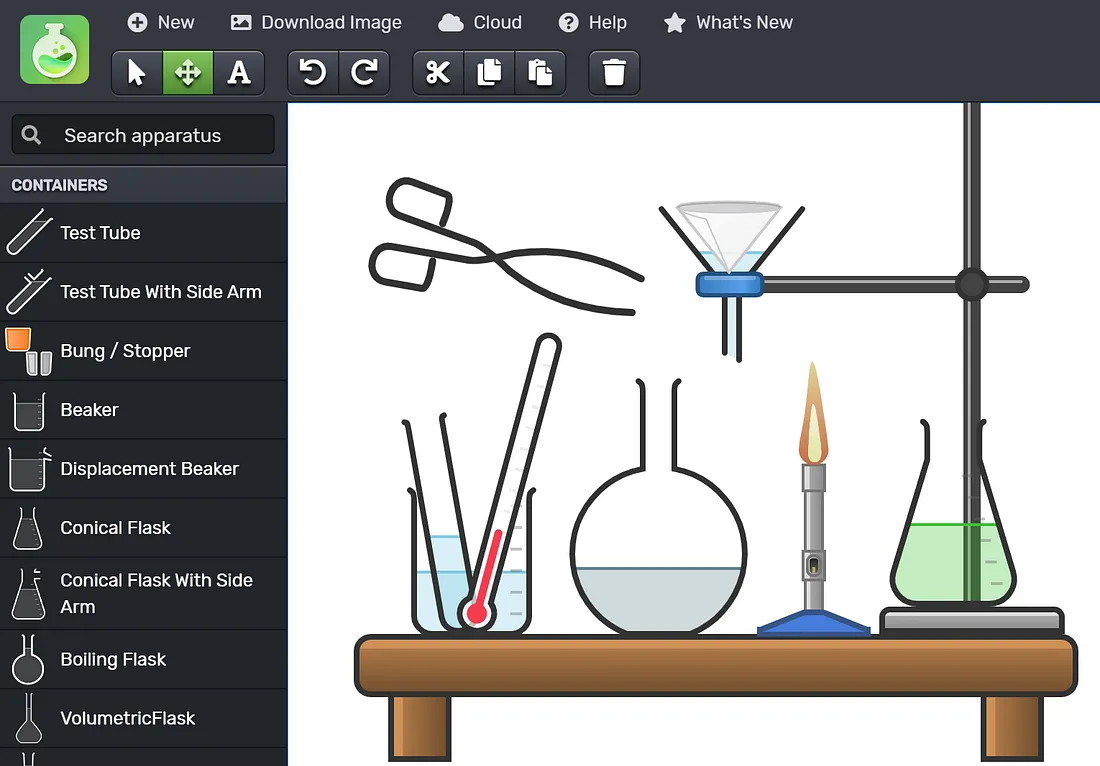Select the wooden bench on canvas

716,665
